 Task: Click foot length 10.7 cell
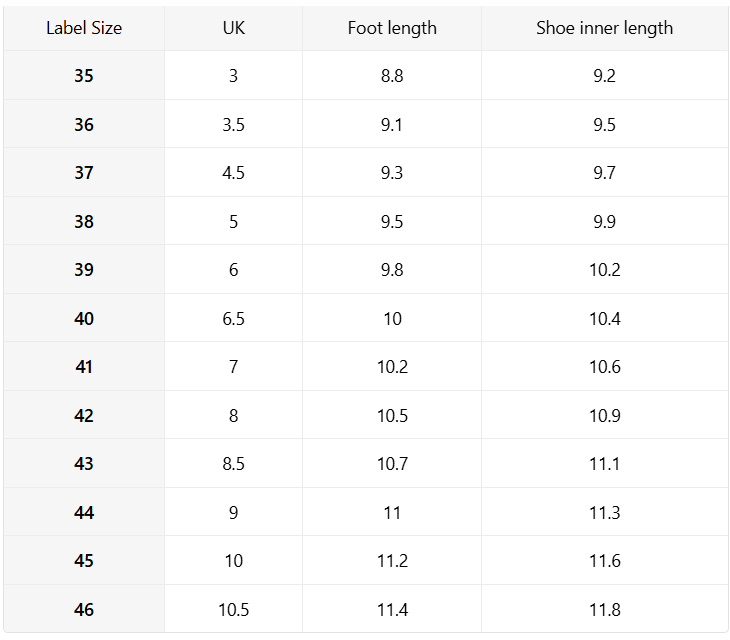392,464
